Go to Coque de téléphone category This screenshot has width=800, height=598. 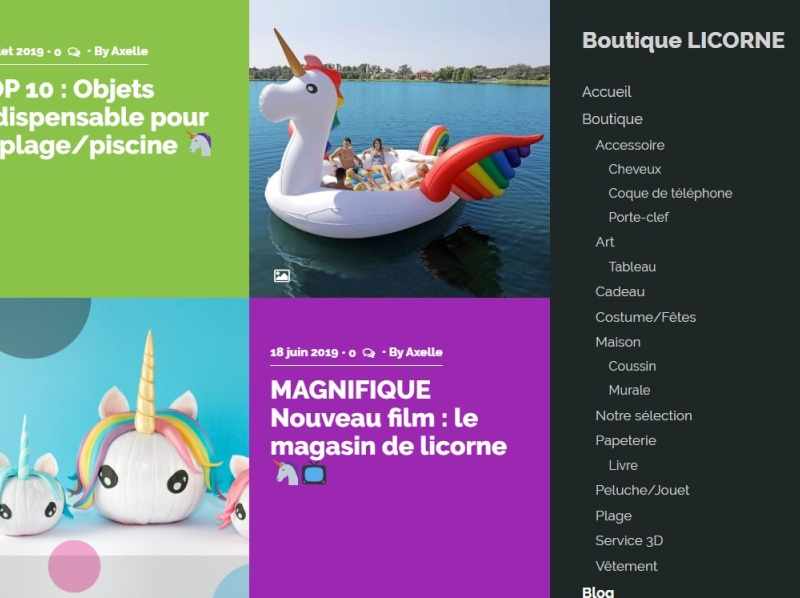(670, 193)
